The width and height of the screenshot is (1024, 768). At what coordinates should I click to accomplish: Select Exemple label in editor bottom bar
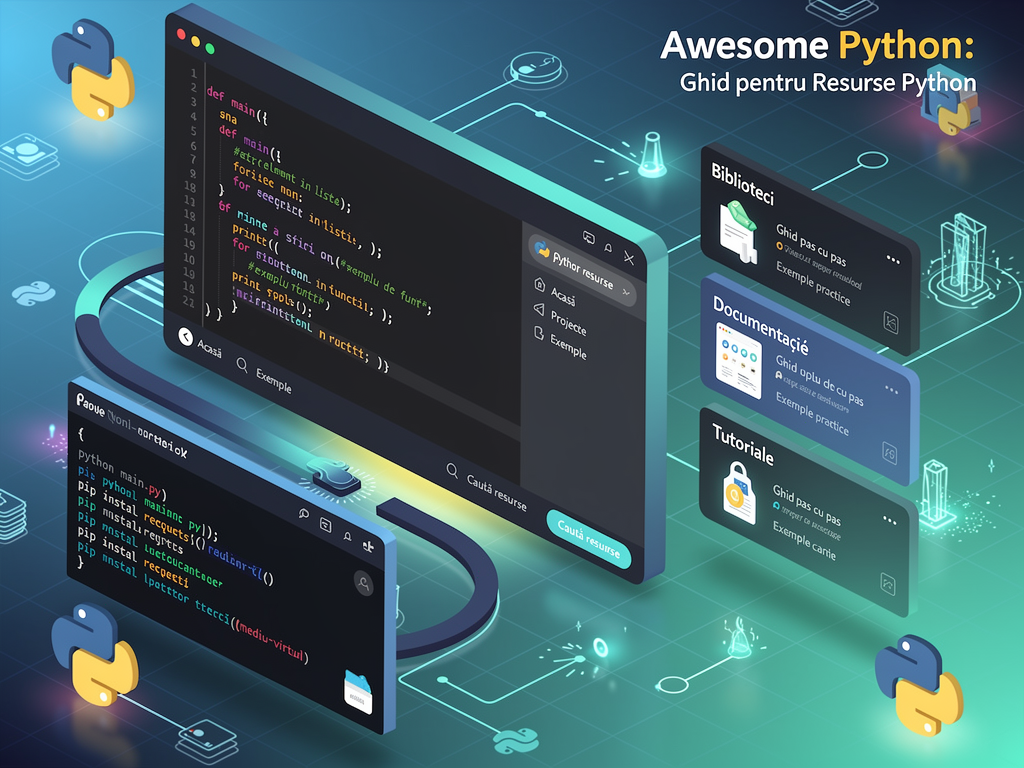tap(274, 381)
